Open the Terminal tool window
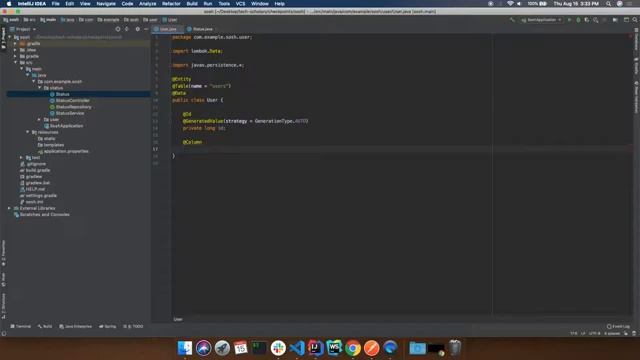Image resolution: width=640 pixels, height=360 pixels. pos(20,327)
